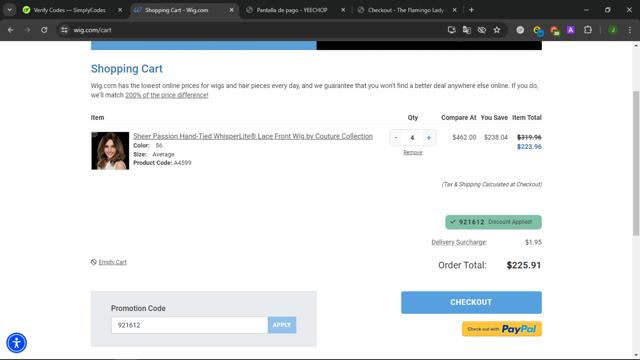Viewport: 640px width, 360px height.
Task: Close the Flamingo Lady checkout tab
Action: click(x=454, y=10)
